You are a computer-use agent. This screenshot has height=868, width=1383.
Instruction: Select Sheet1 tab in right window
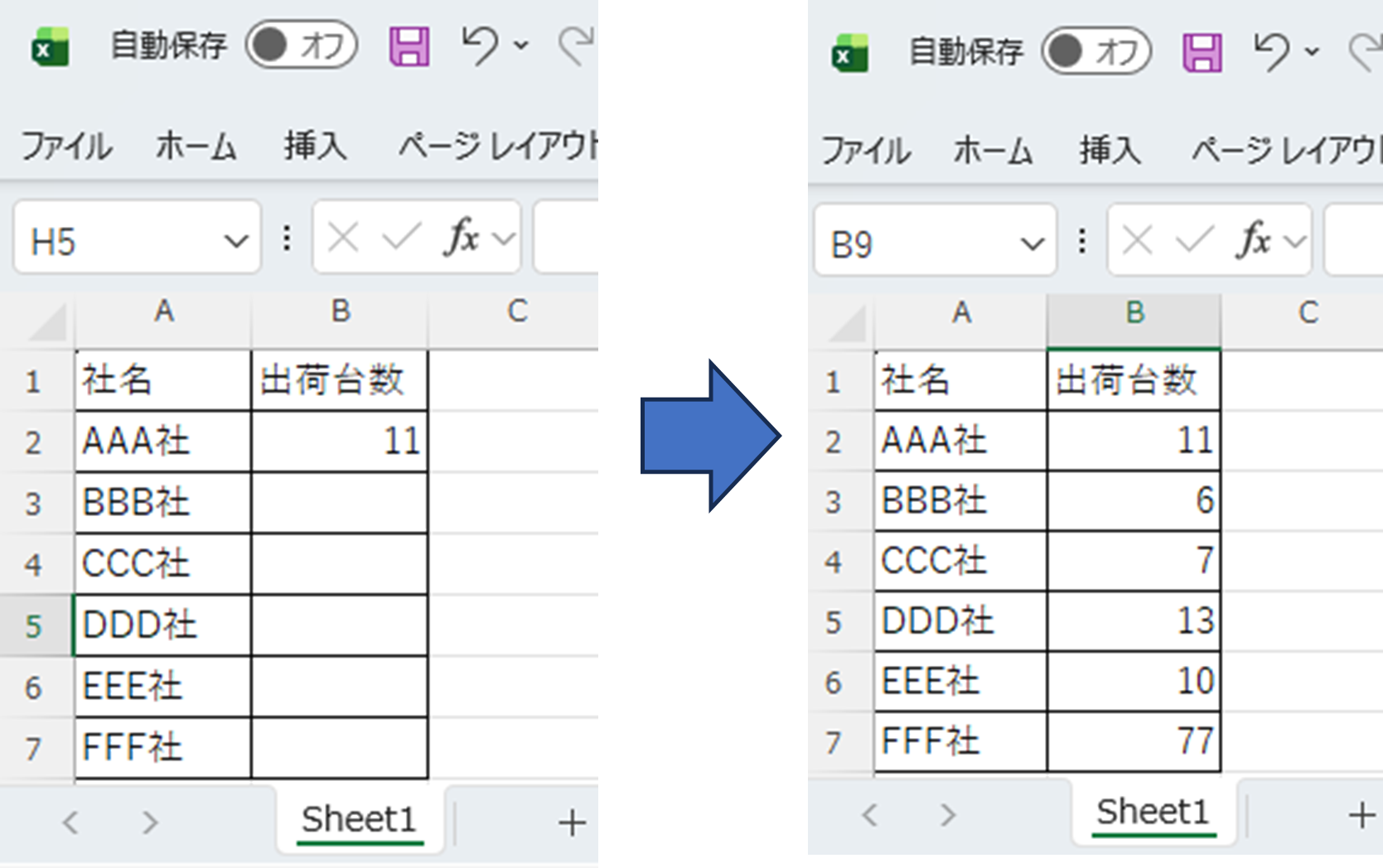(1152, 813)
